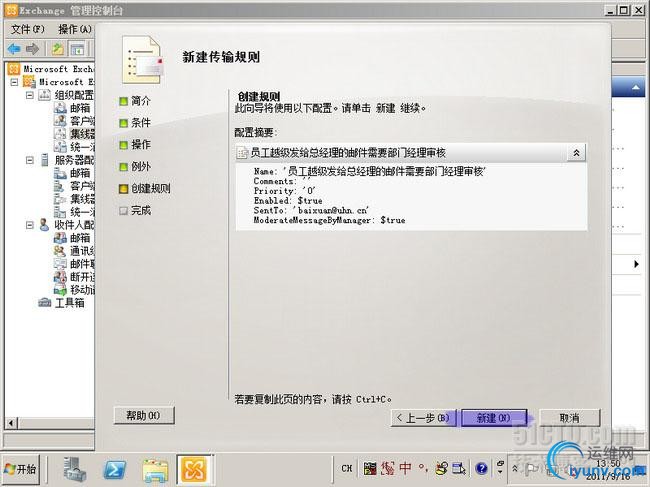Collapse the 收件人配置 tree node
Viewport: 650px width, 487px height.
[29, 225]
